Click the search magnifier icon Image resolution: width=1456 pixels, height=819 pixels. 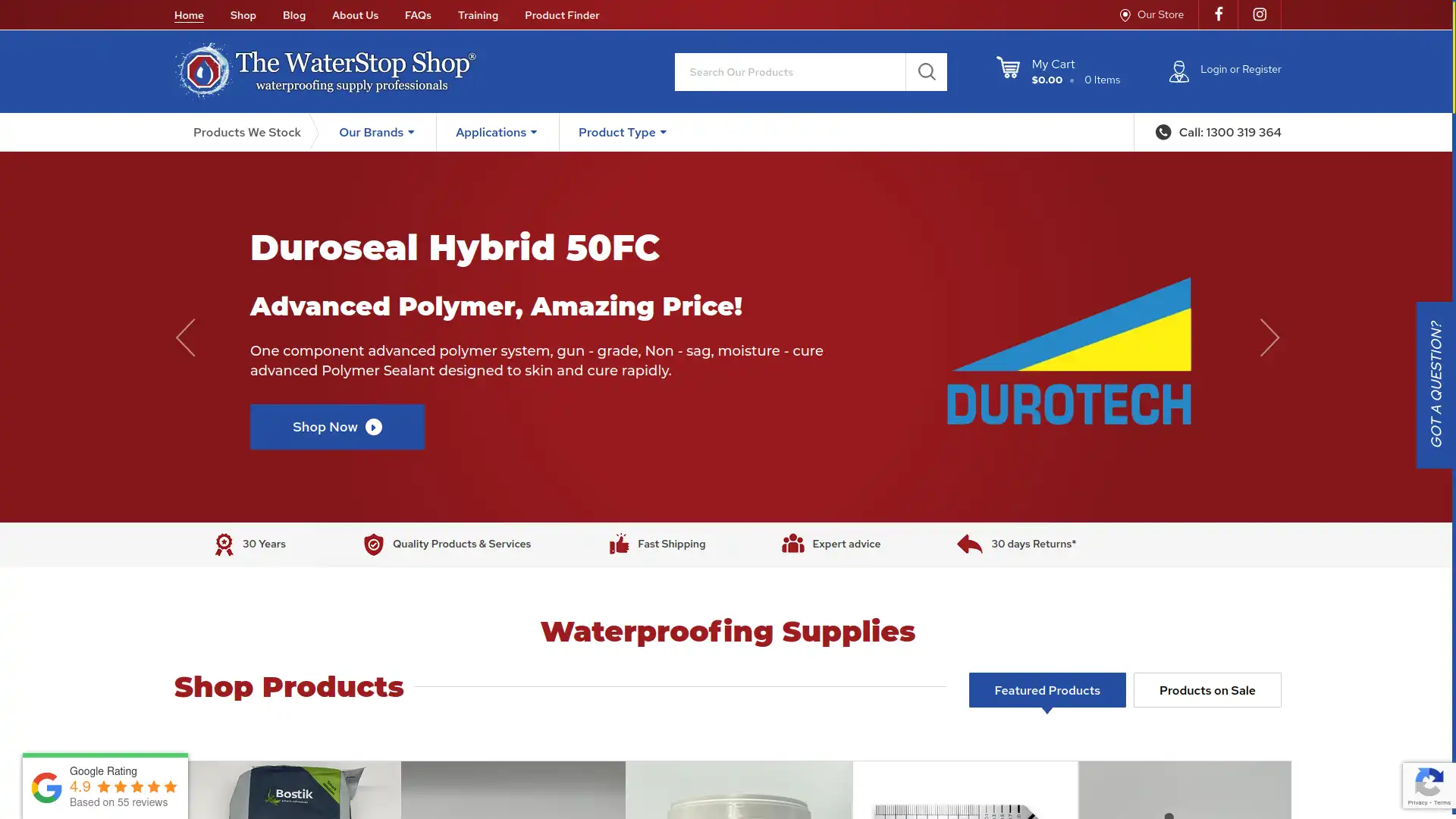pyautogui.click(x=926, y=72)
